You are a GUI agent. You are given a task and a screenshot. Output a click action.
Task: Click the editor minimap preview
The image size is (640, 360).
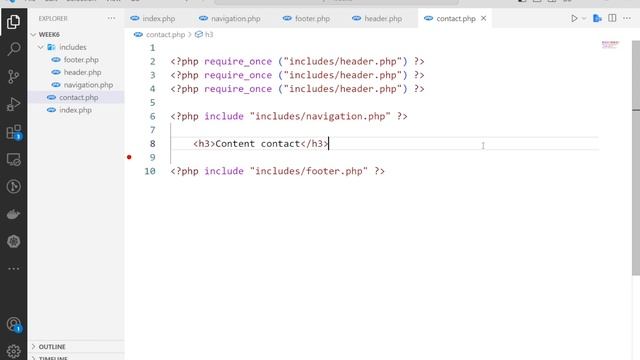pos(610,44)
